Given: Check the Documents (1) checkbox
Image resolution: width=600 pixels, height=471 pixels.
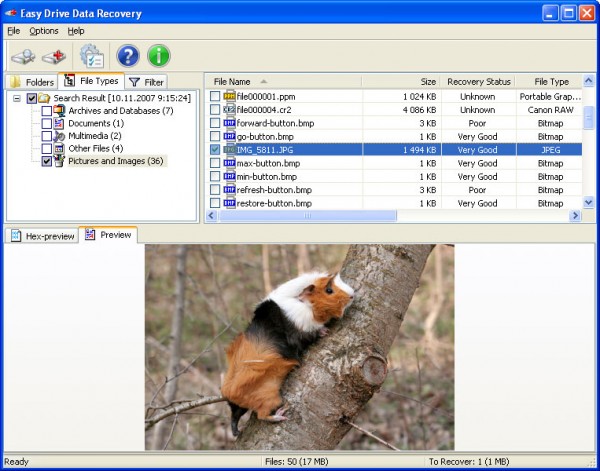Looking at the screenshot, I should point(47,124).
